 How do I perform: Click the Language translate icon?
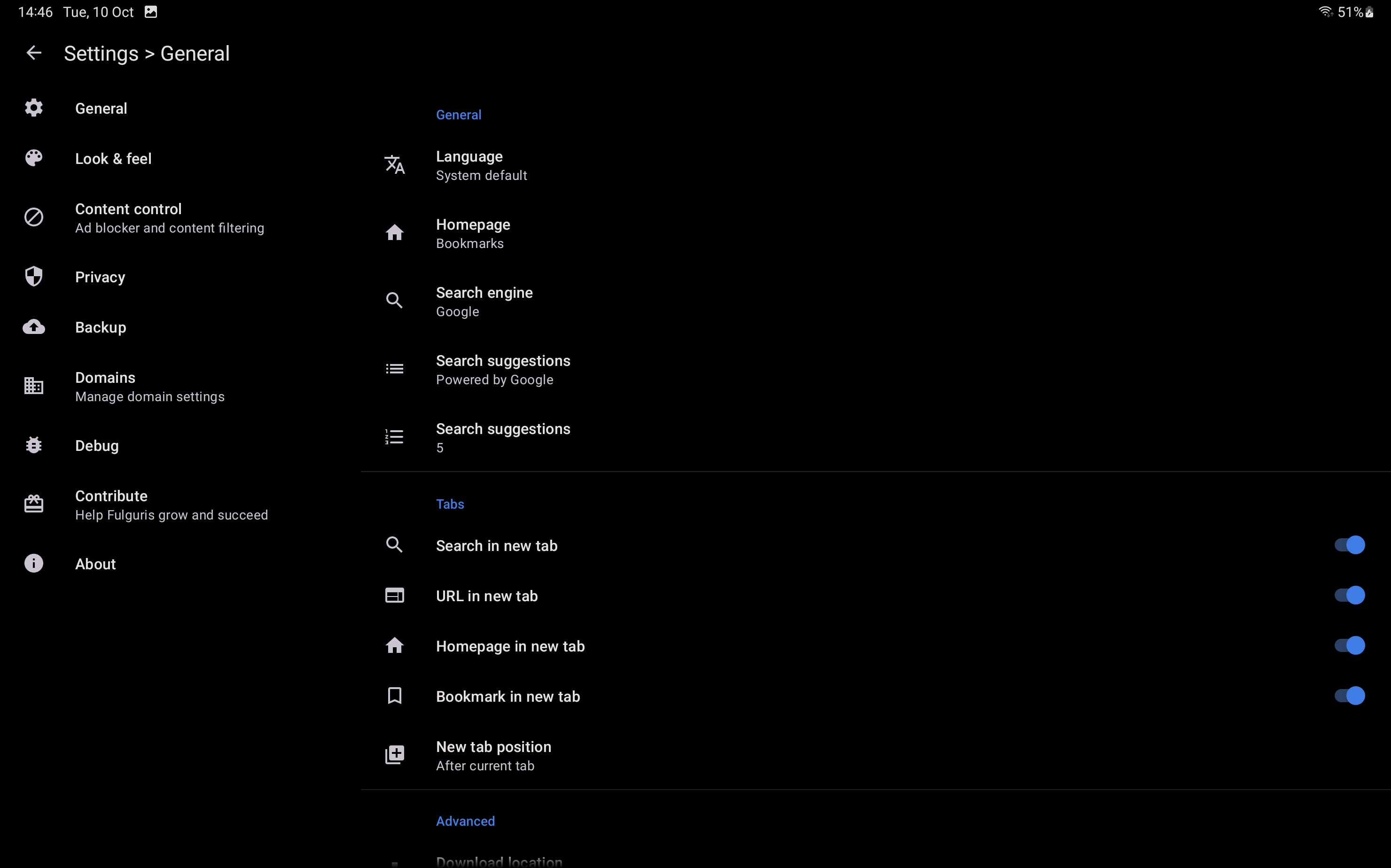(395, 165)
